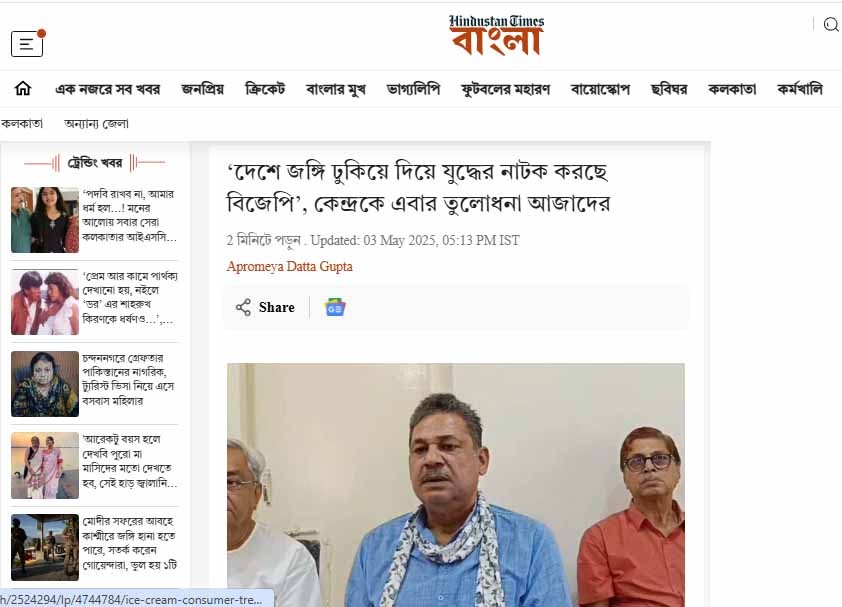
Task: Open the hamburger menu icon
Action: (x=27, y=44)
